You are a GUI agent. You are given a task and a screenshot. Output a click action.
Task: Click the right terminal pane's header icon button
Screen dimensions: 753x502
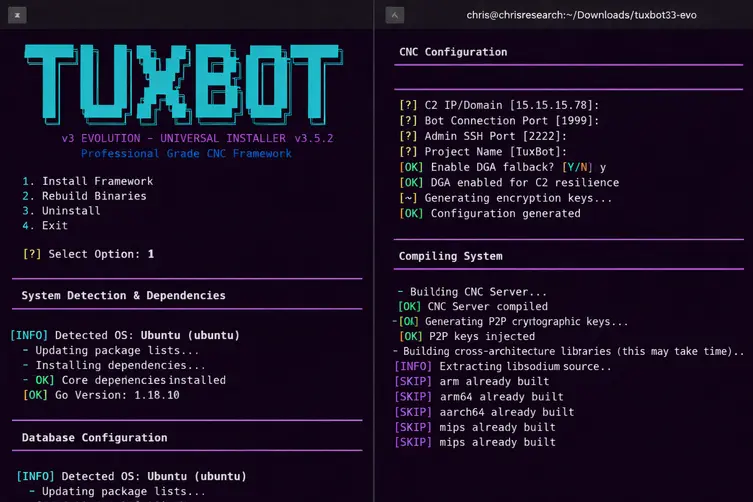[395, 15]
